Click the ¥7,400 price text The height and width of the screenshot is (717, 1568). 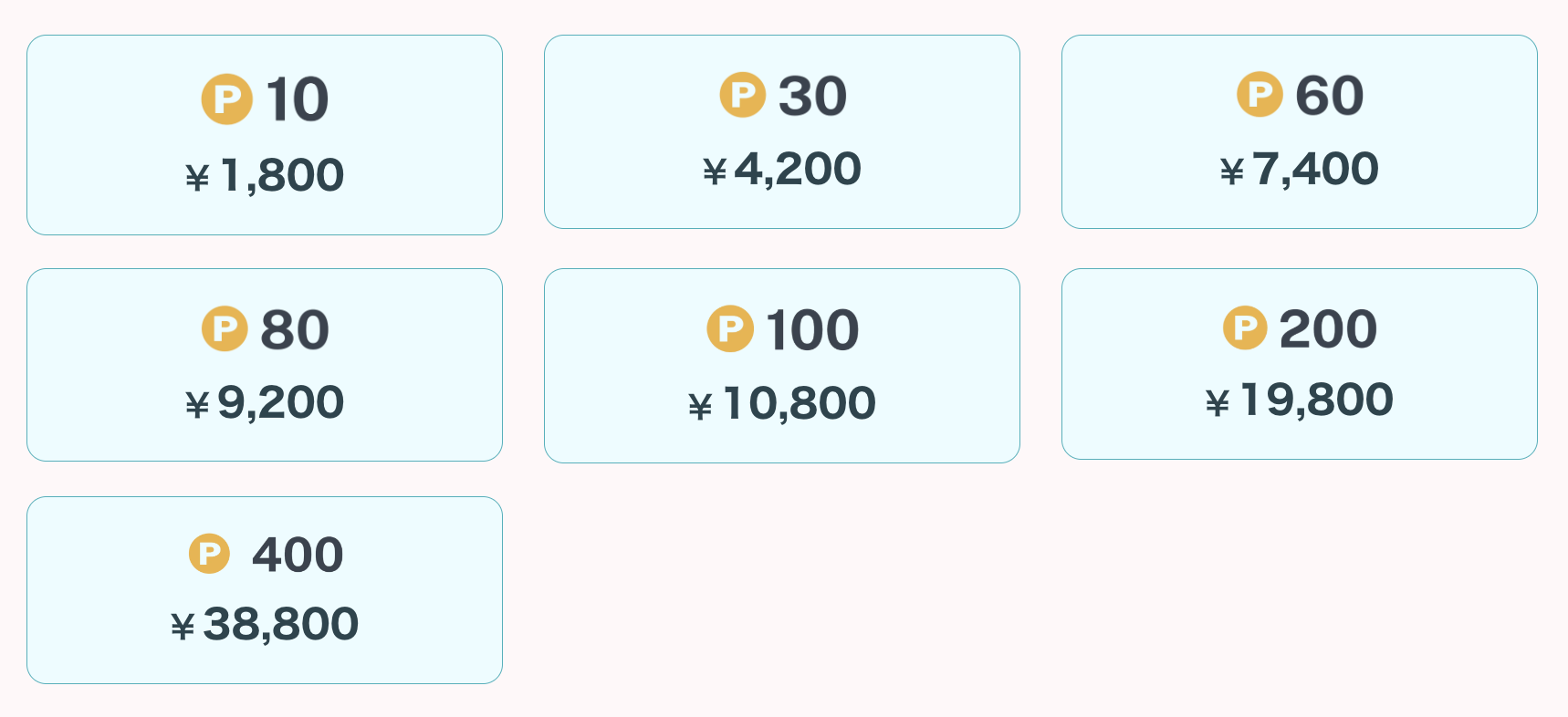(1300, 169)
